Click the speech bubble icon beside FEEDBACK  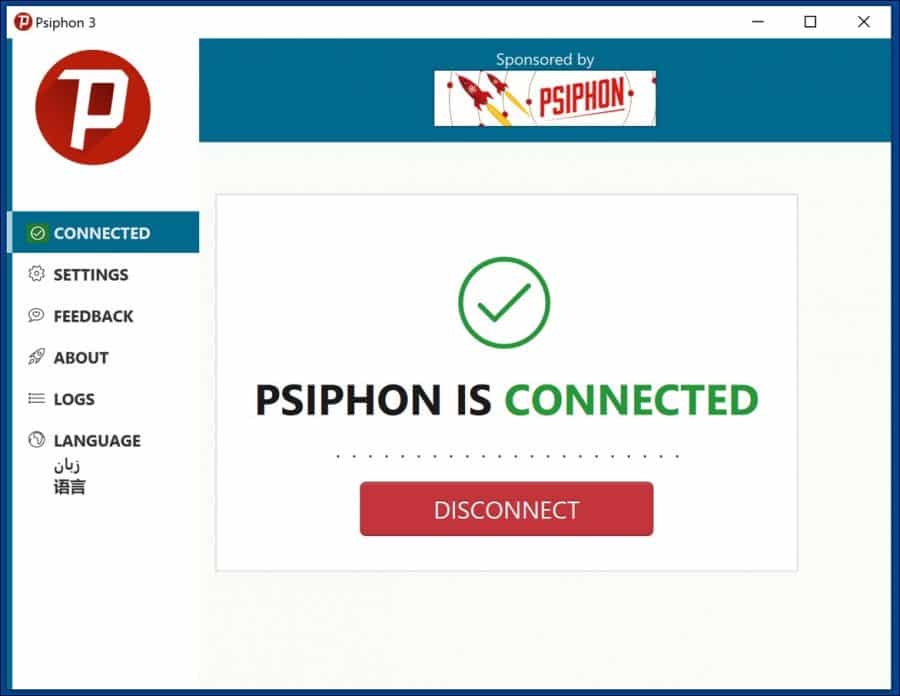36,315
